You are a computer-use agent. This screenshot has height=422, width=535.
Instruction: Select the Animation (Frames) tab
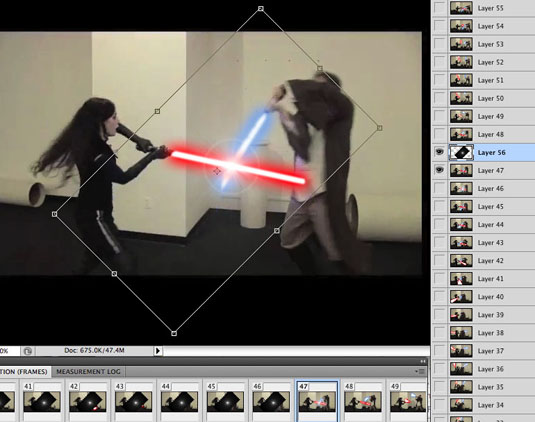point(24,372)
